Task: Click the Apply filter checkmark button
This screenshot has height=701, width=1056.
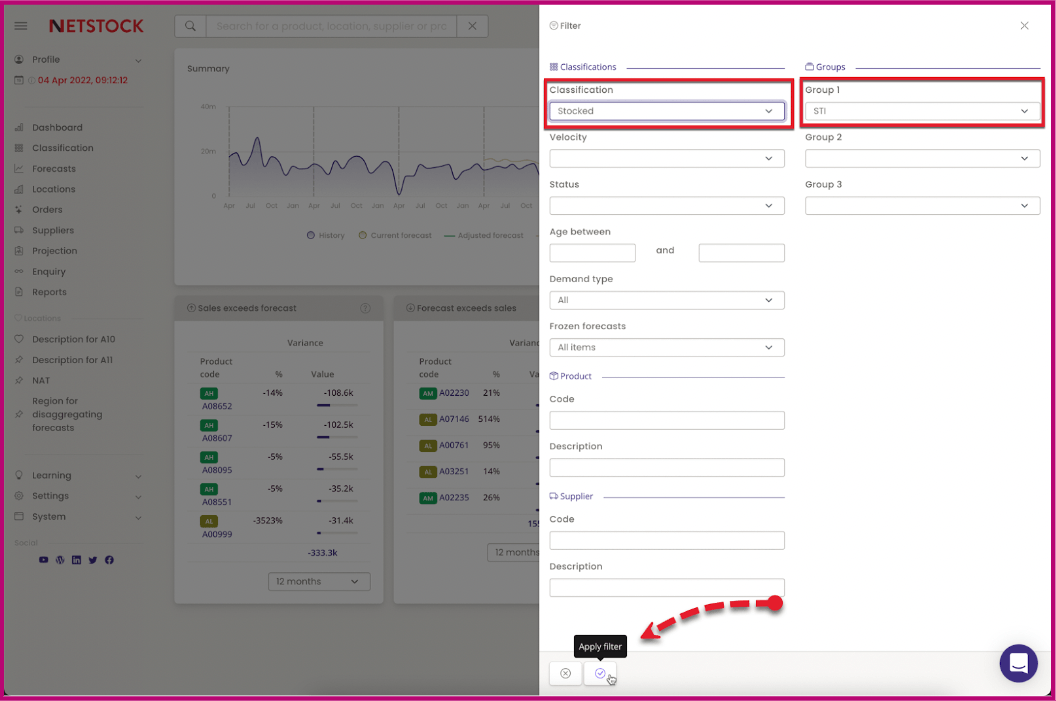Action: coord(600,674)
